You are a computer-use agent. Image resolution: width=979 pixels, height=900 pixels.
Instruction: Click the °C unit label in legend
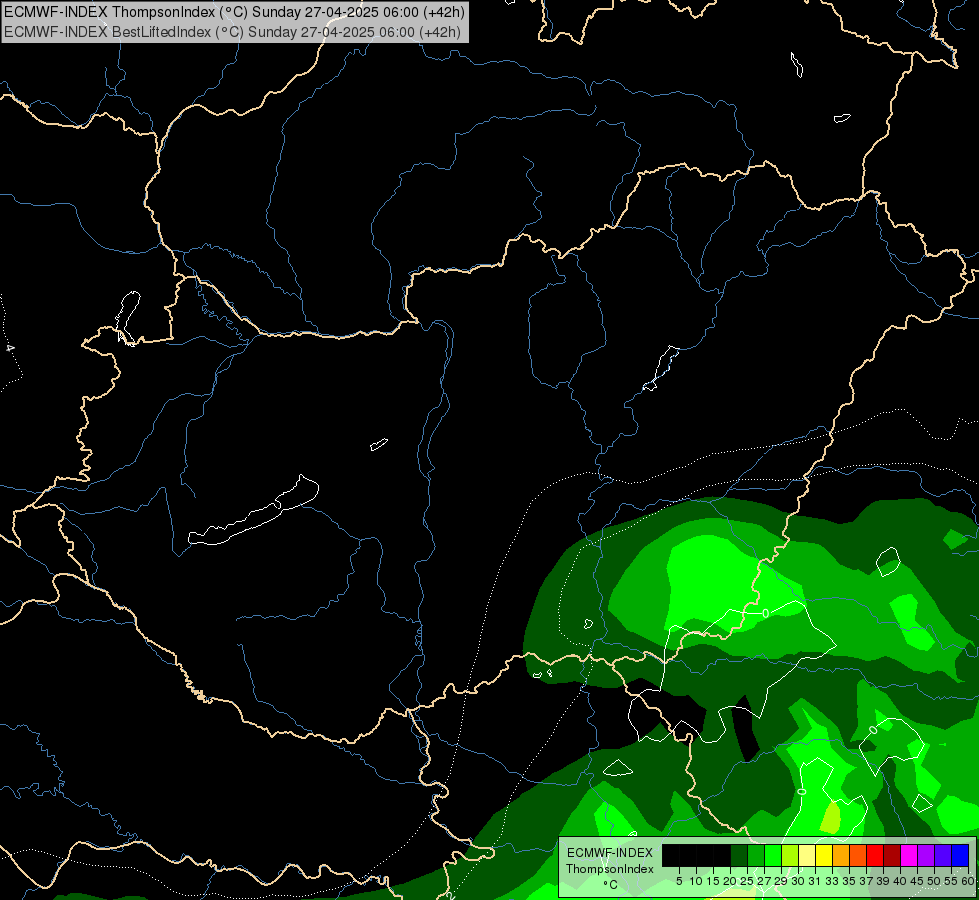611,885
